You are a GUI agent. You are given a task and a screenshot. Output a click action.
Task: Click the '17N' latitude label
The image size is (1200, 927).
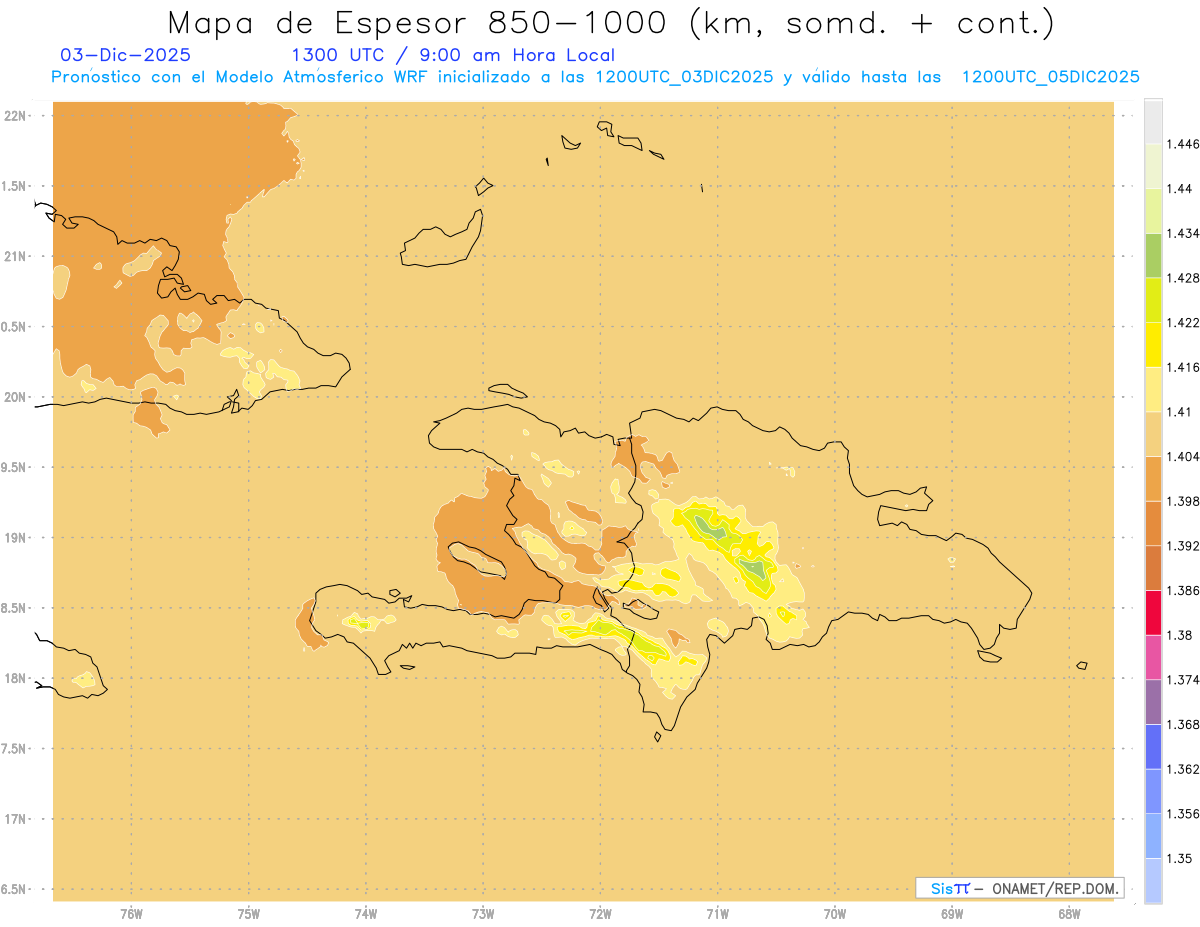(x=15, y=819)
